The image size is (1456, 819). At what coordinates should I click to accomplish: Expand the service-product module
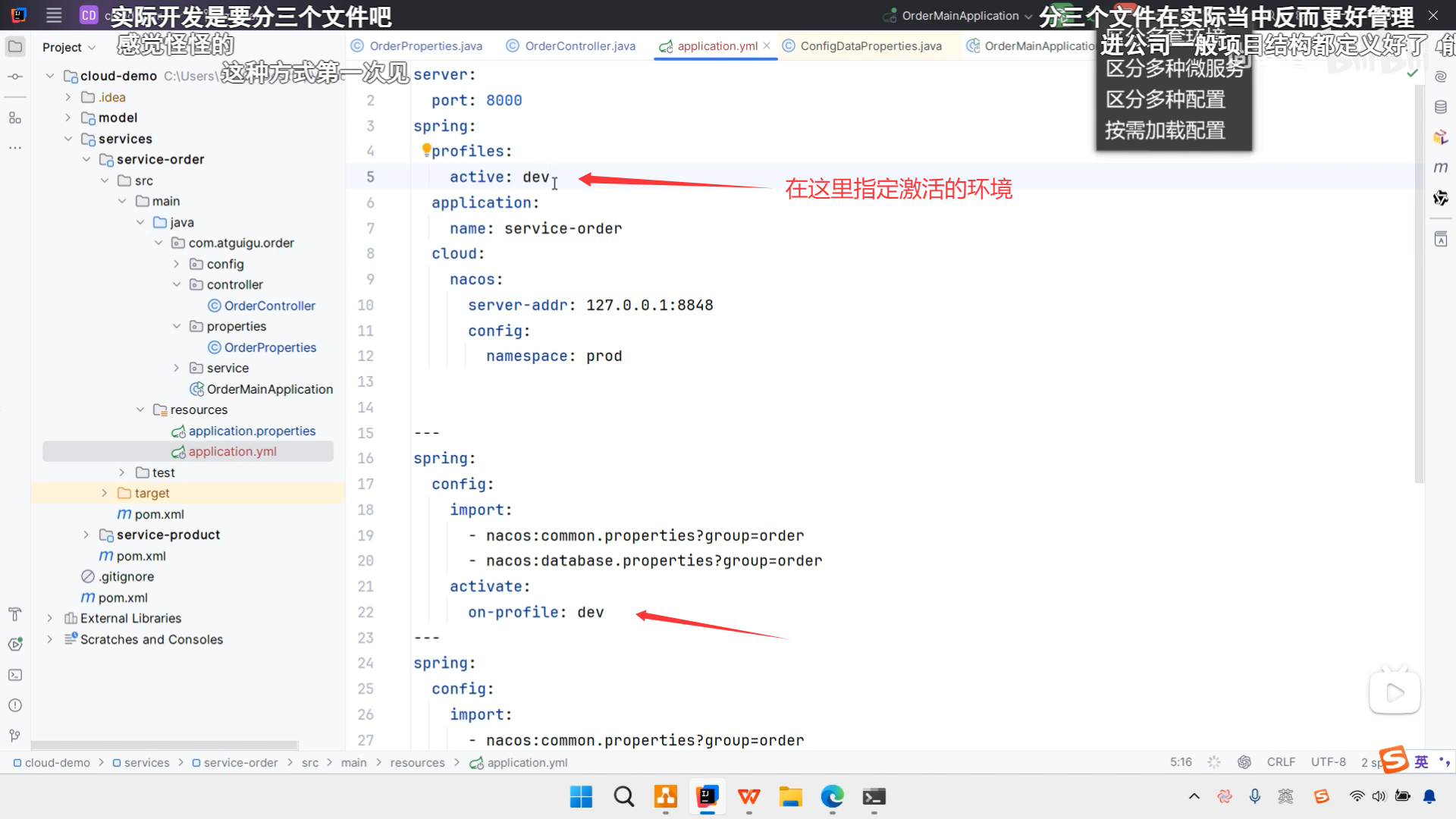pyautogui.click(x=86, y=535)
